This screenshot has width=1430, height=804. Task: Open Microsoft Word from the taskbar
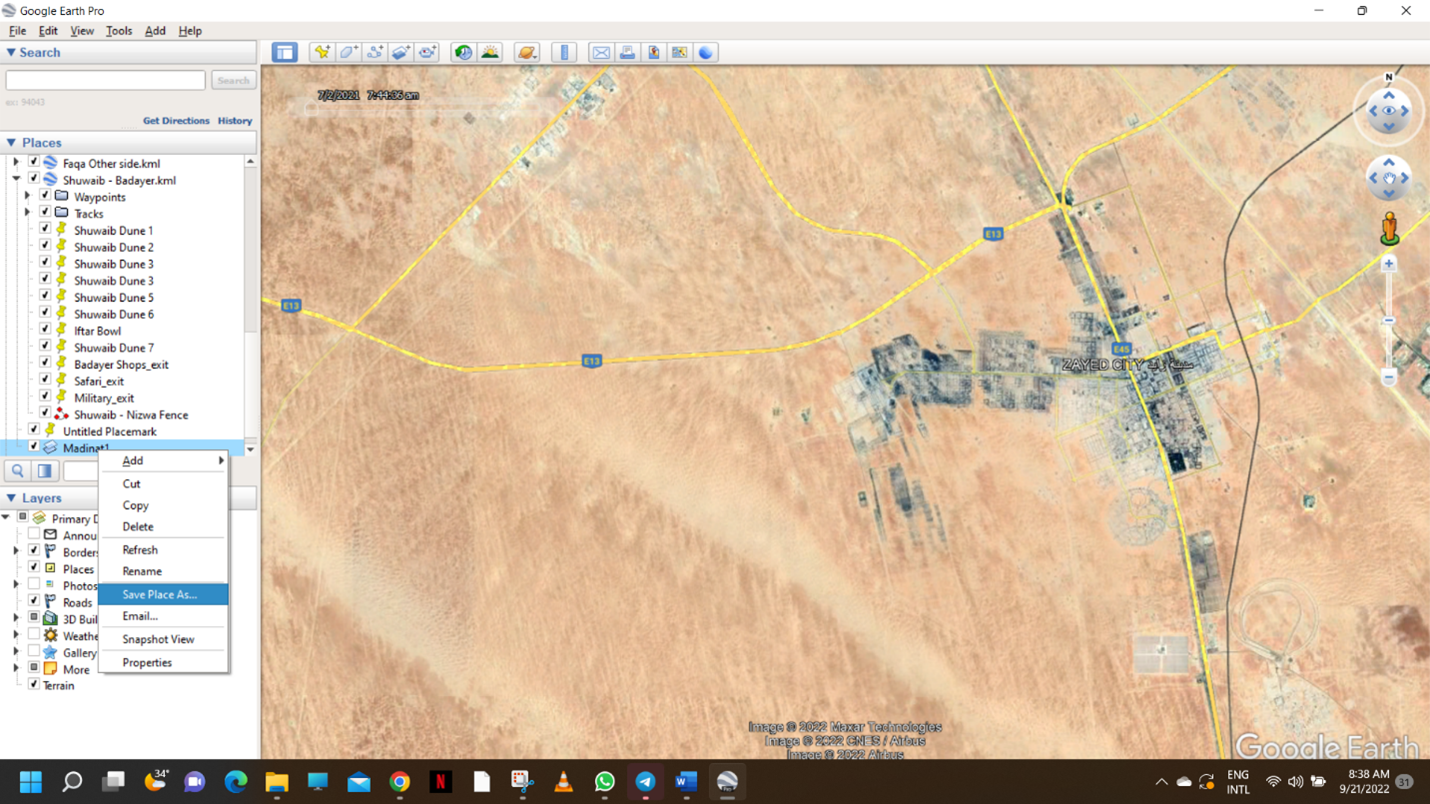tap(686, 782)
